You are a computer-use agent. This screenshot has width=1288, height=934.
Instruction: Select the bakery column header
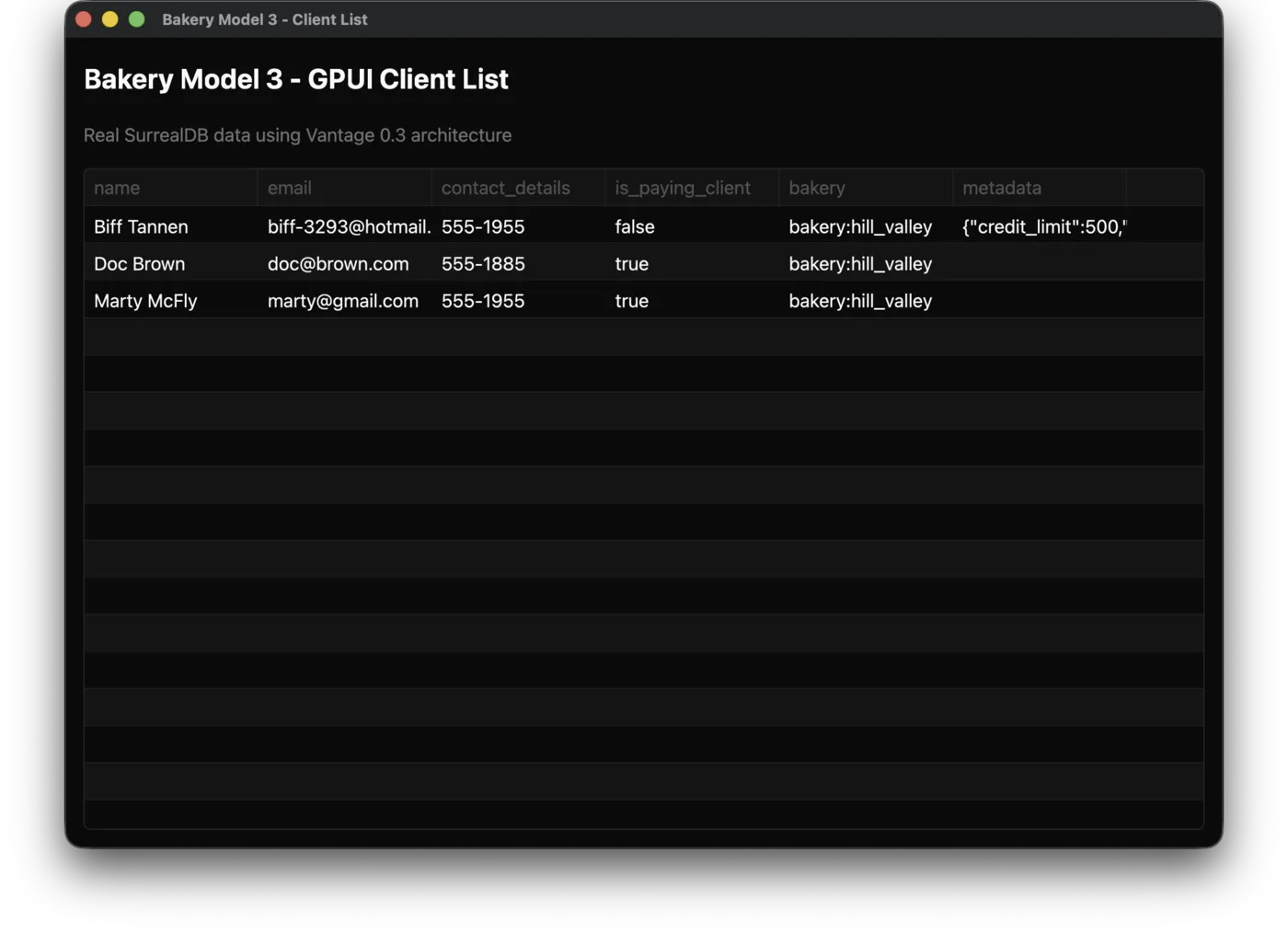(x=866, y=188)
